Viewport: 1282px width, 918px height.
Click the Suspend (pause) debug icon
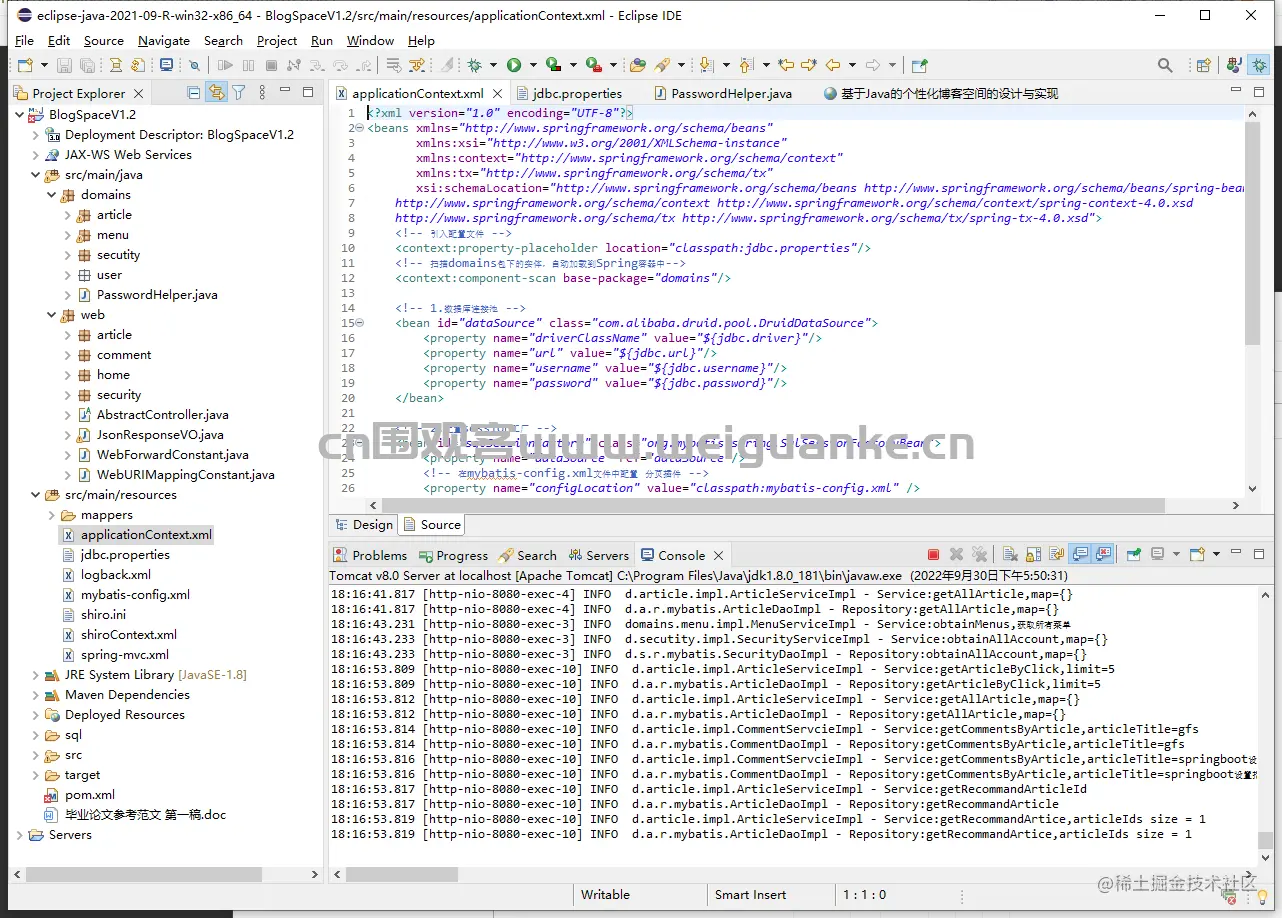[249, 66]
